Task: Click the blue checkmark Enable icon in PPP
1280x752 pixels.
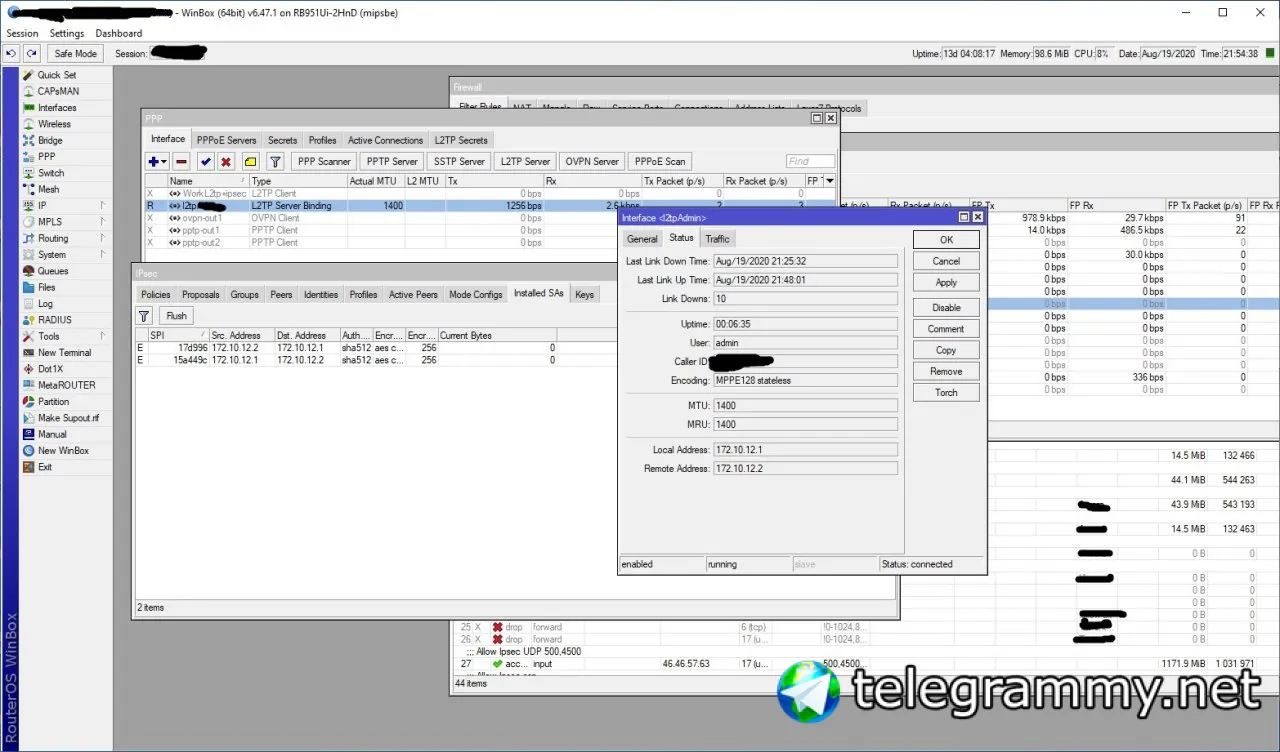Action: [x=206, y=161]
